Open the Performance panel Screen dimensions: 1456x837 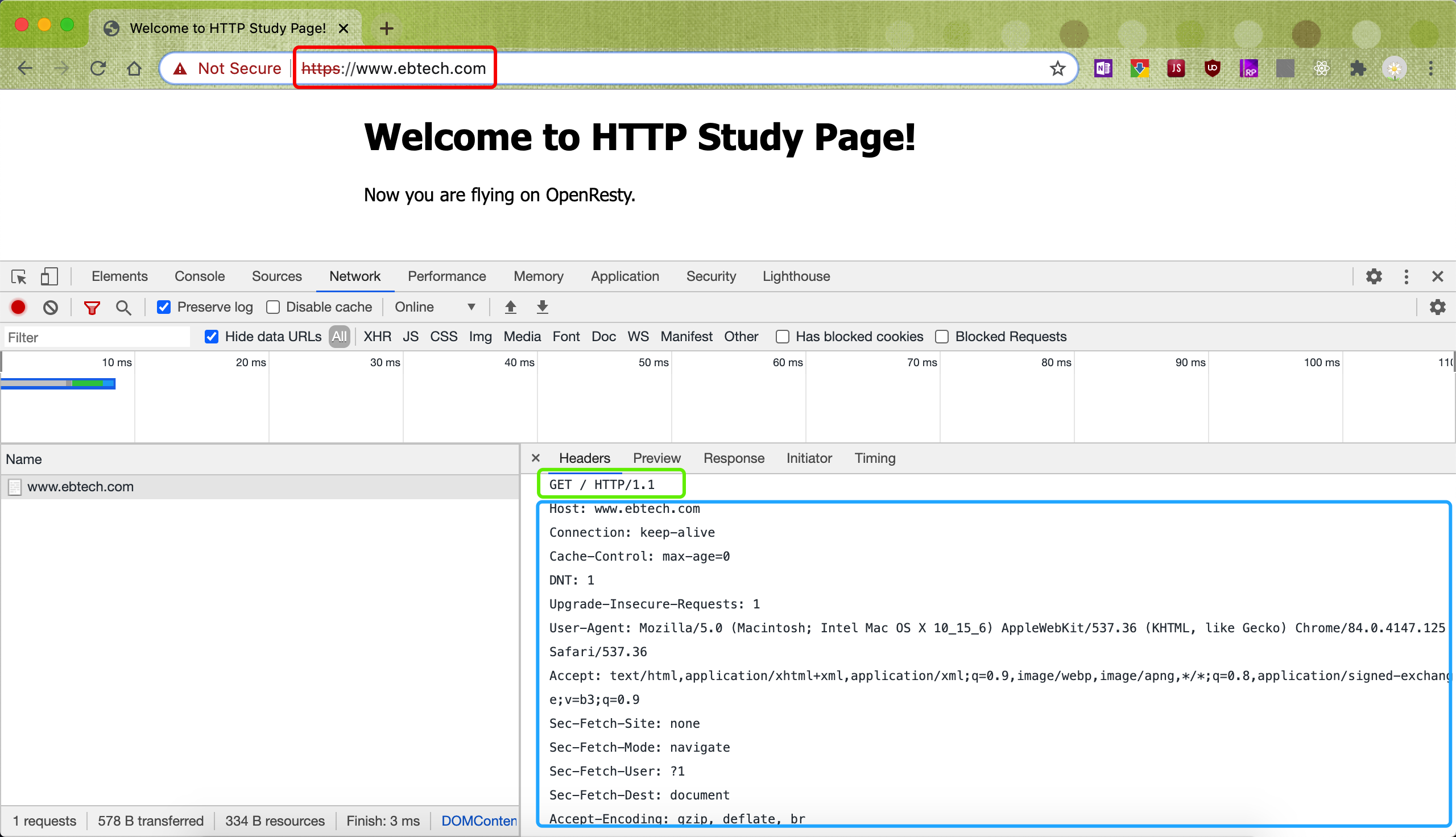pos(446,276)
